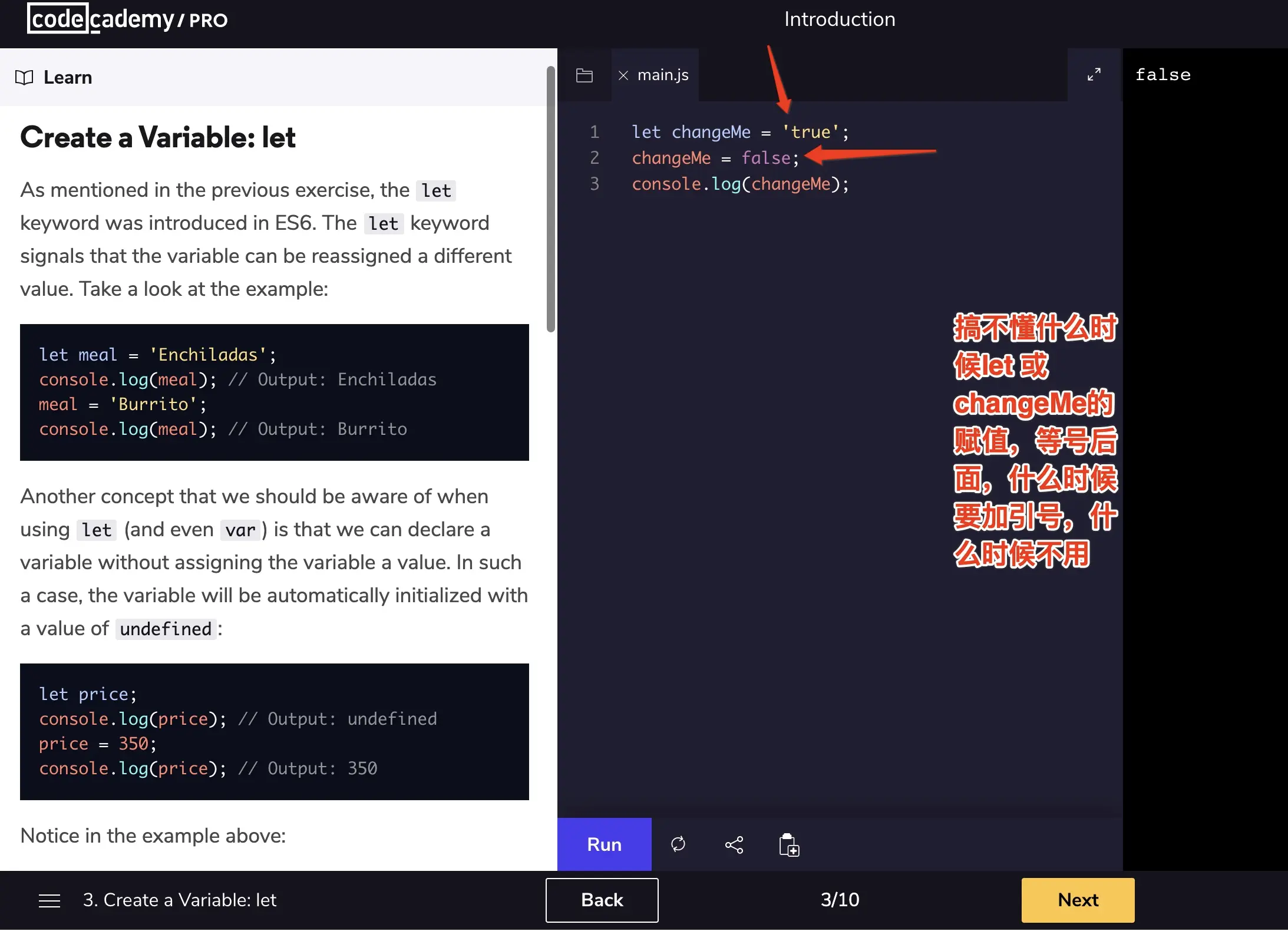Close the main.js tab
The height and width of the screenshot is (931, 1288).
623,75
